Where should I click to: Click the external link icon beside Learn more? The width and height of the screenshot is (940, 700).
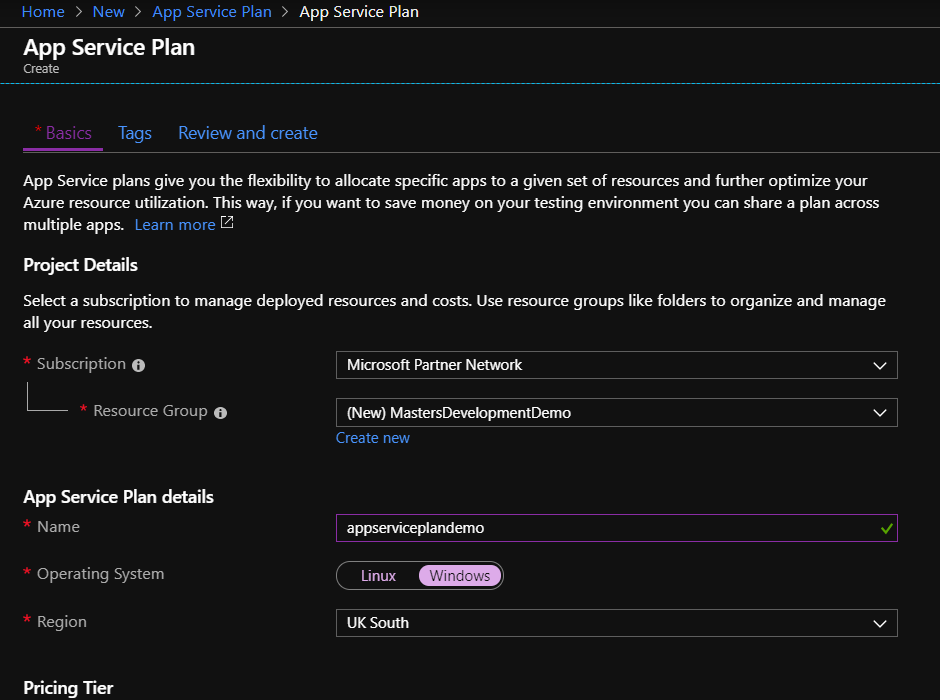tap(226, 222)
